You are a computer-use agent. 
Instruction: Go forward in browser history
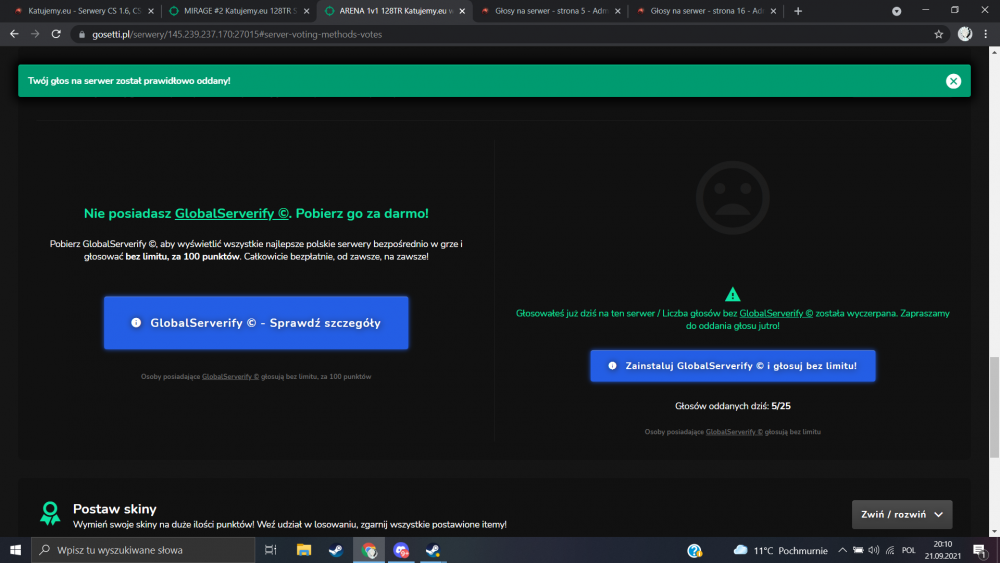(35, 34)
